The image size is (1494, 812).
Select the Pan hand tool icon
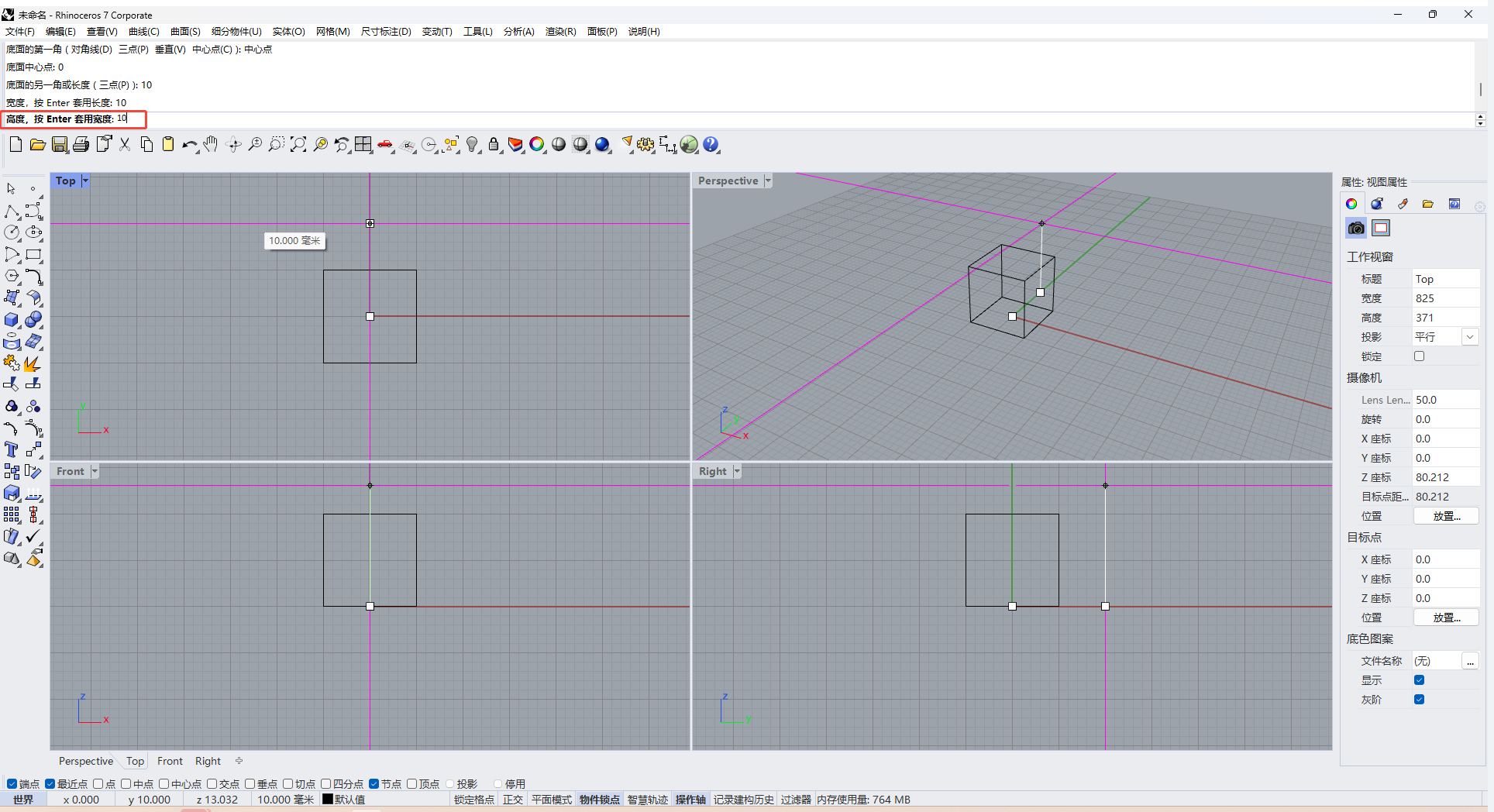pos(211,144)
